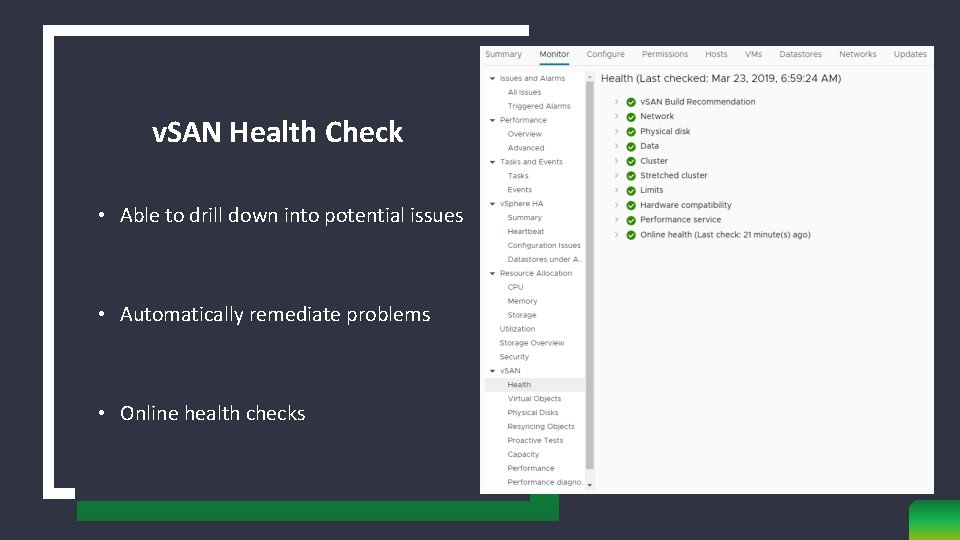
Task: Switch to the Configure tab
Action: 606,54
